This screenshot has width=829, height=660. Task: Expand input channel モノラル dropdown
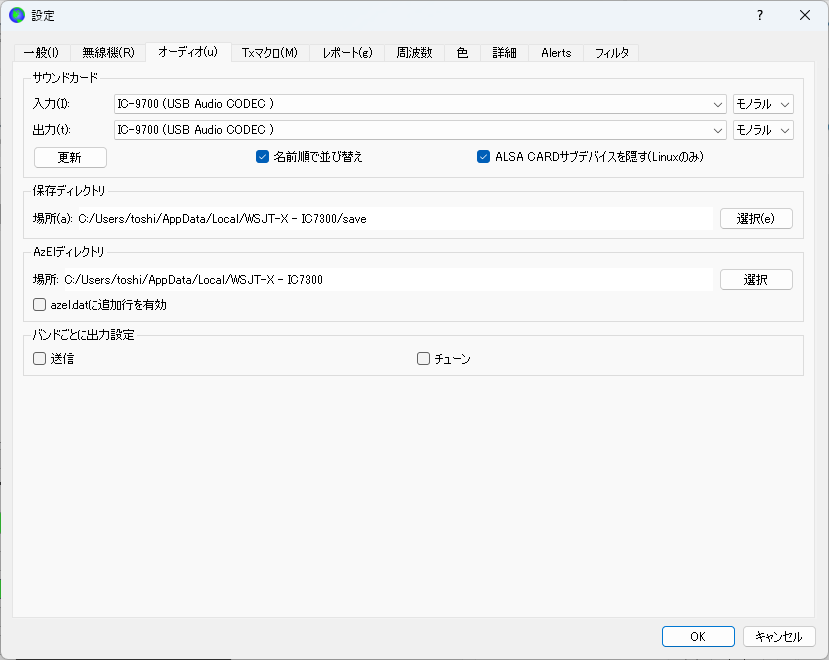pos(763,104)
